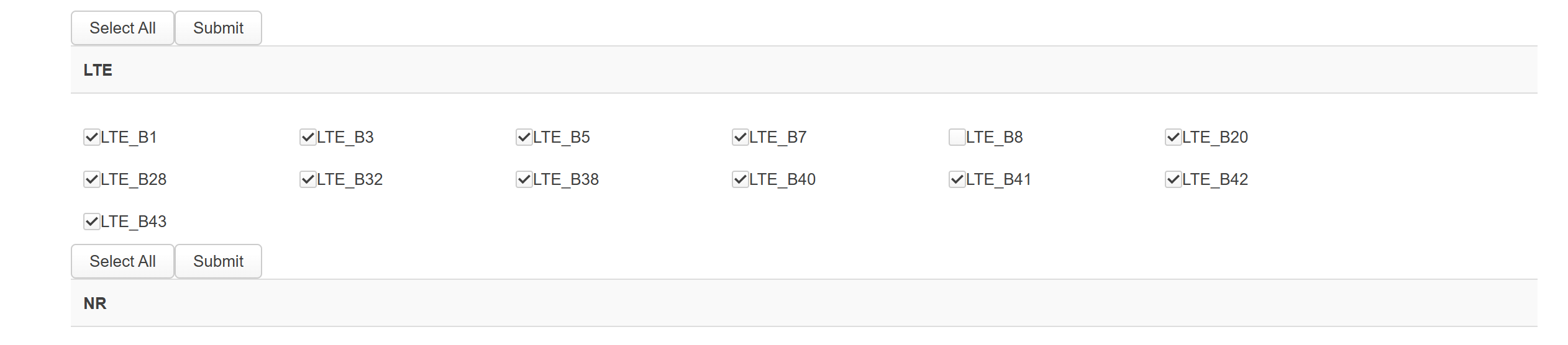1568x345 pixels.
Task: Uncheck the LTE_B42 checkbox
Action: point(1174,179)
